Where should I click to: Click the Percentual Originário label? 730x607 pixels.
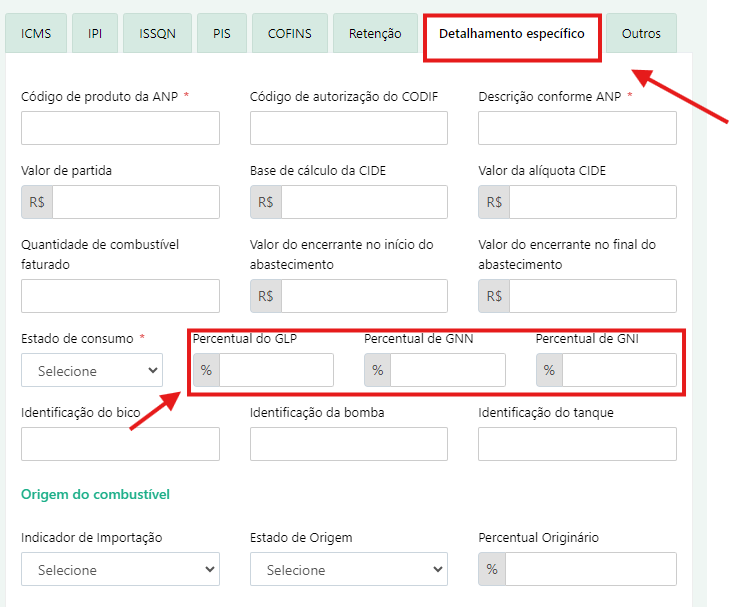point(538,537)
